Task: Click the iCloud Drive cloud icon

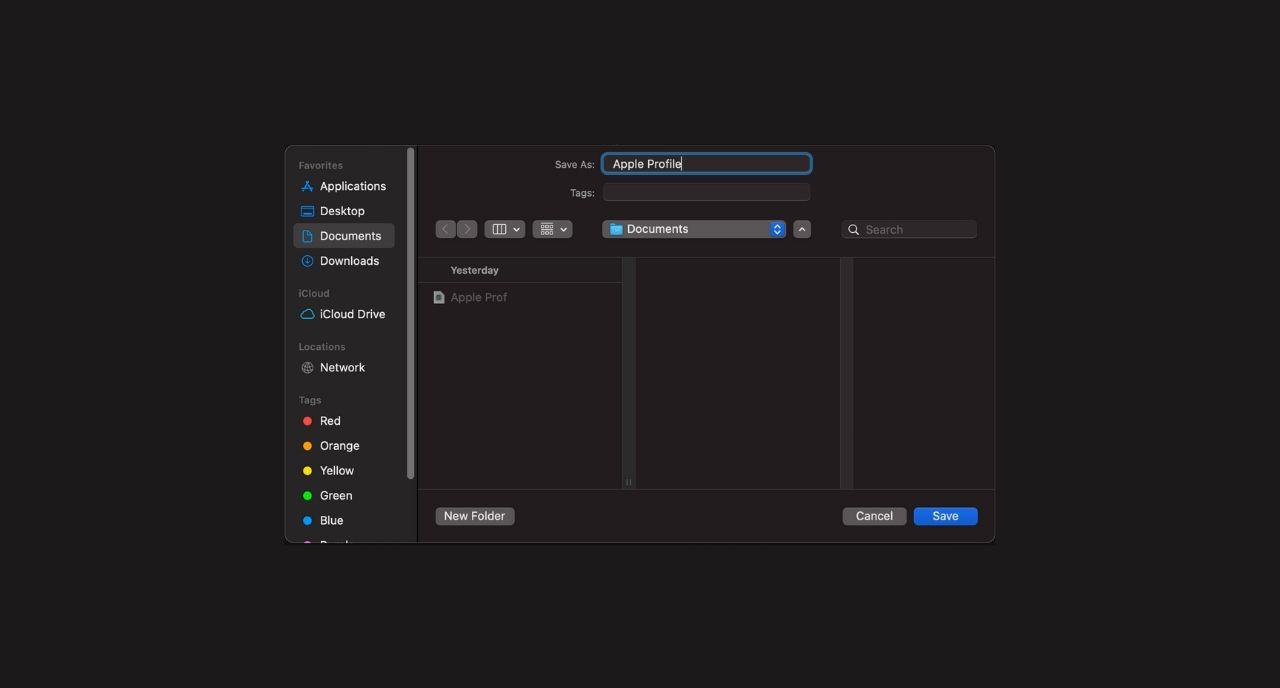Action: (307, 314)
